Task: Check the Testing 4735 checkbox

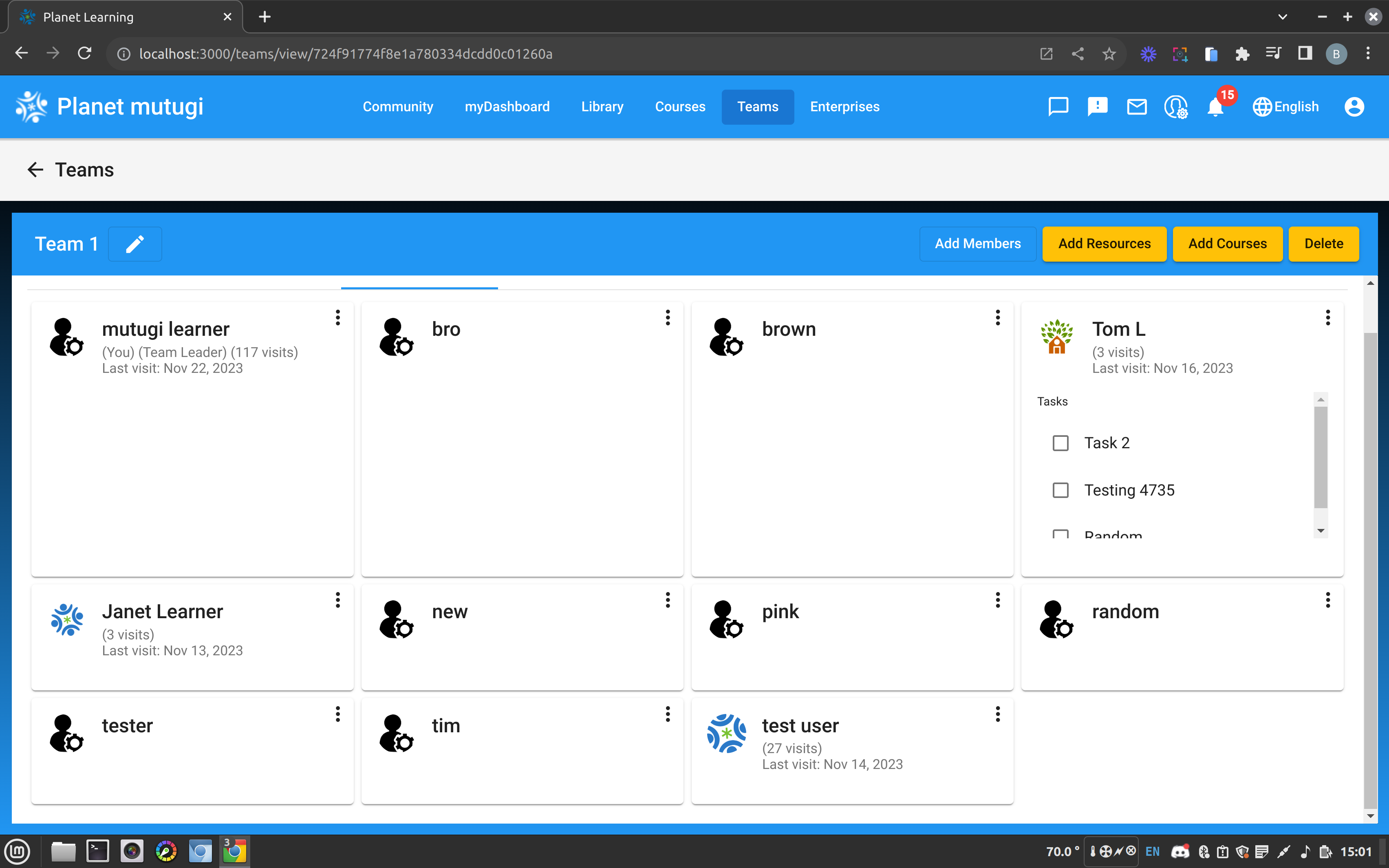Action: pos(1060,490)
